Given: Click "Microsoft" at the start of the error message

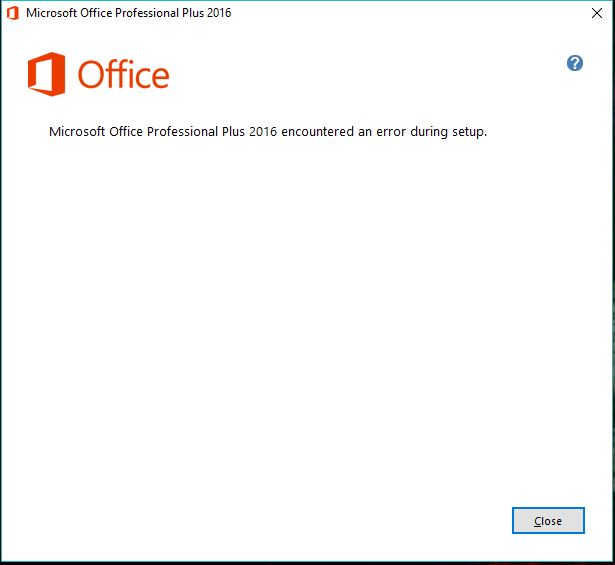Looking at the screenshot, I should coord(77,132).
